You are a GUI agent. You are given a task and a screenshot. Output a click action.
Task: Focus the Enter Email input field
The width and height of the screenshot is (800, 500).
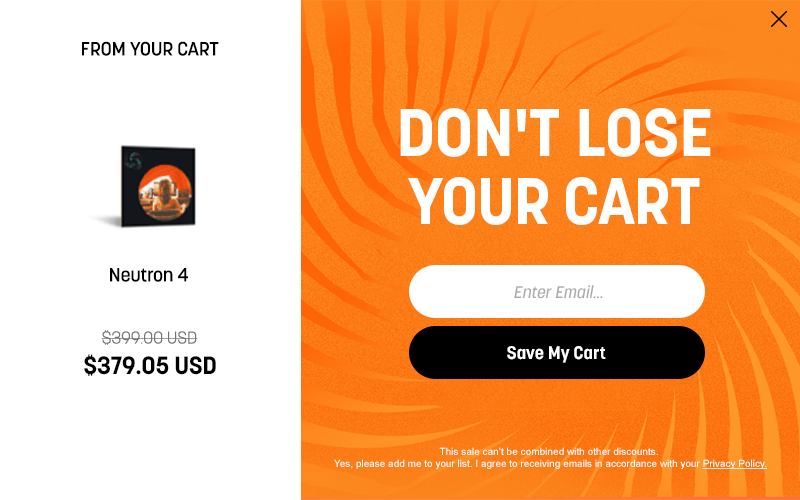pyautogui.click(x=557, y=292)
